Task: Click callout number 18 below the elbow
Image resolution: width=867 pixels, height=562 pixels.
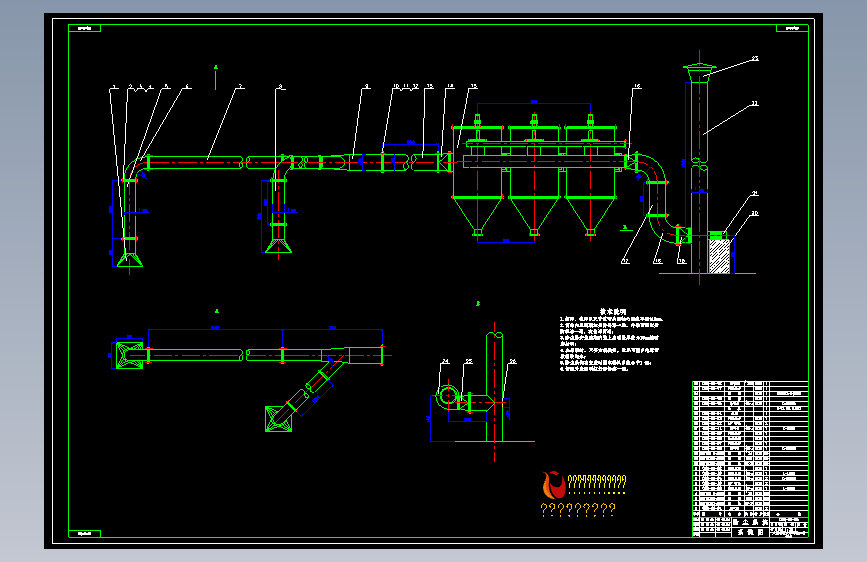Action: click(x=657, y=261)
